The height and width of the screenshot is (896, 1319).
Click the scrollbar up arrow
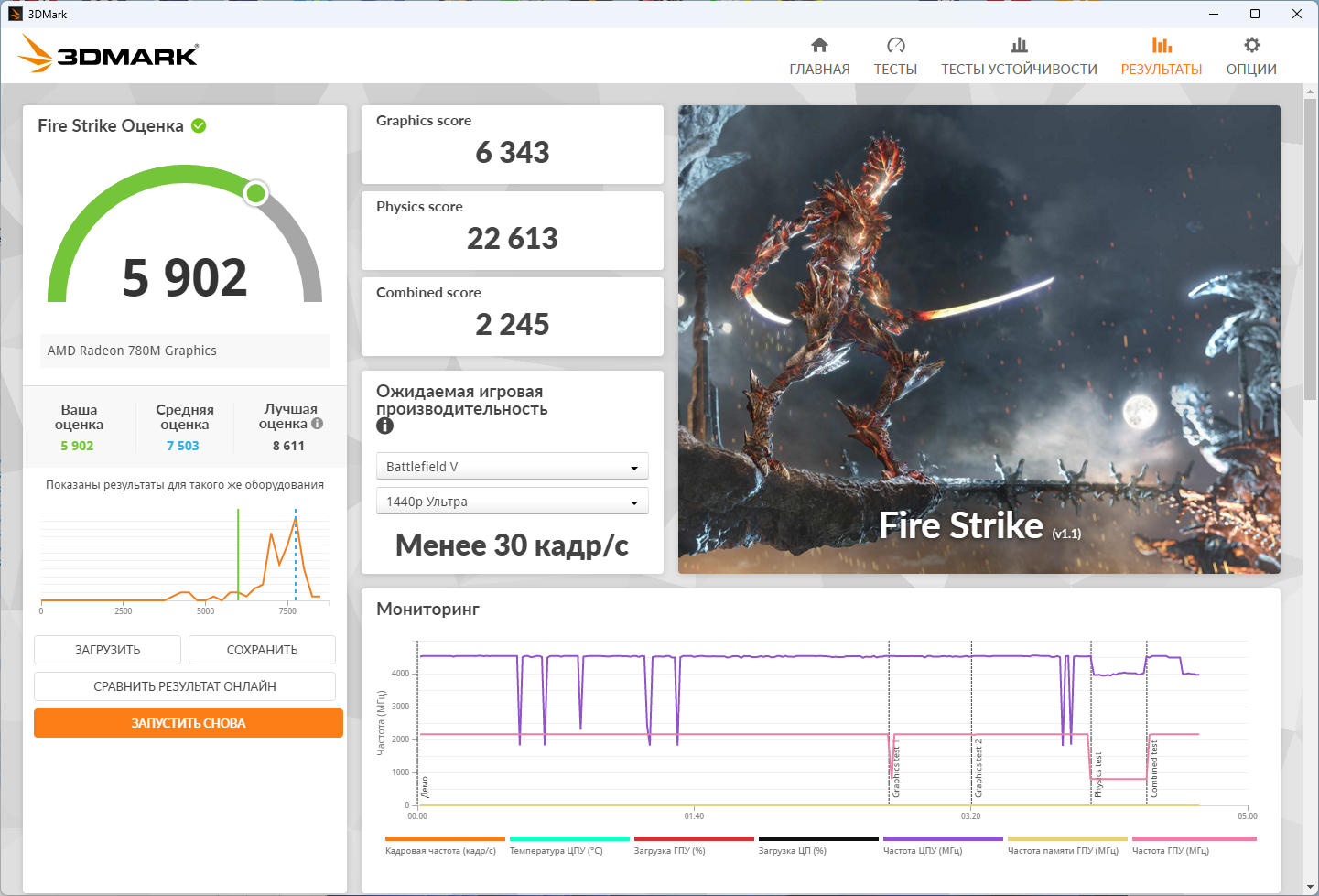[1310, 91]
